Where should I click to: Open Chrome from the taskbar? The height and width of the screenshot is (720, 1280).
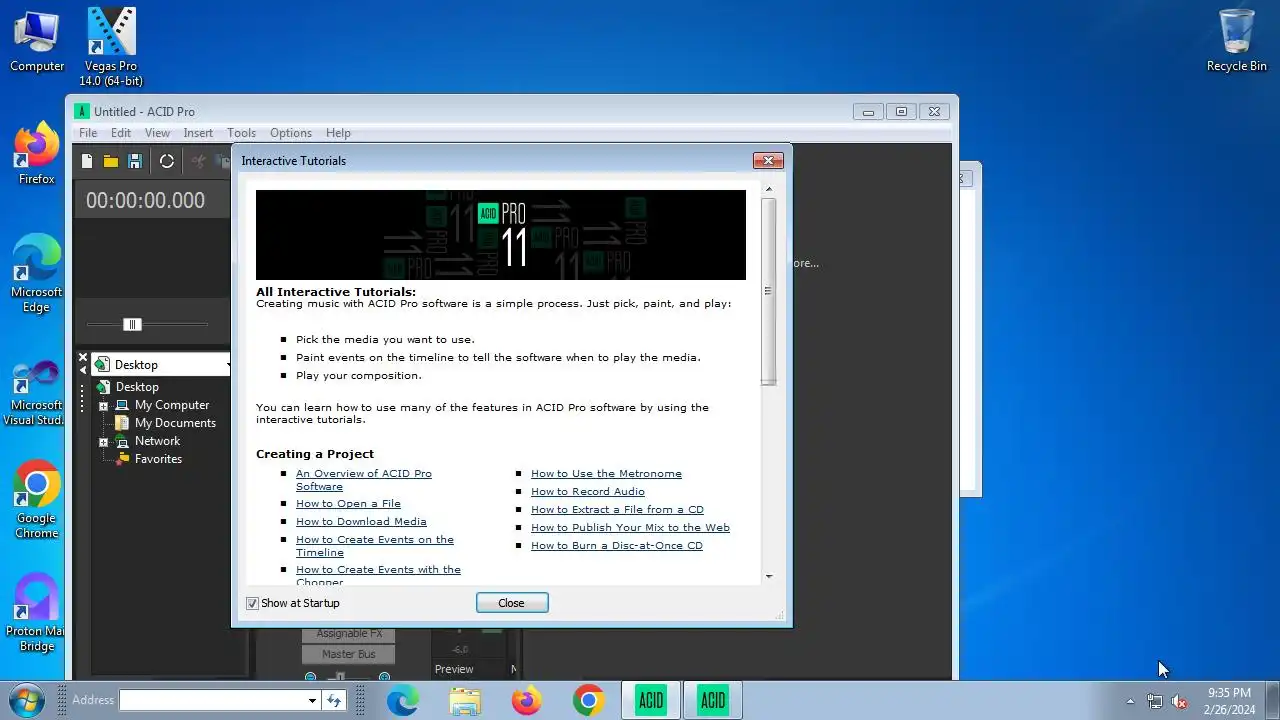[x=589, y=701]
